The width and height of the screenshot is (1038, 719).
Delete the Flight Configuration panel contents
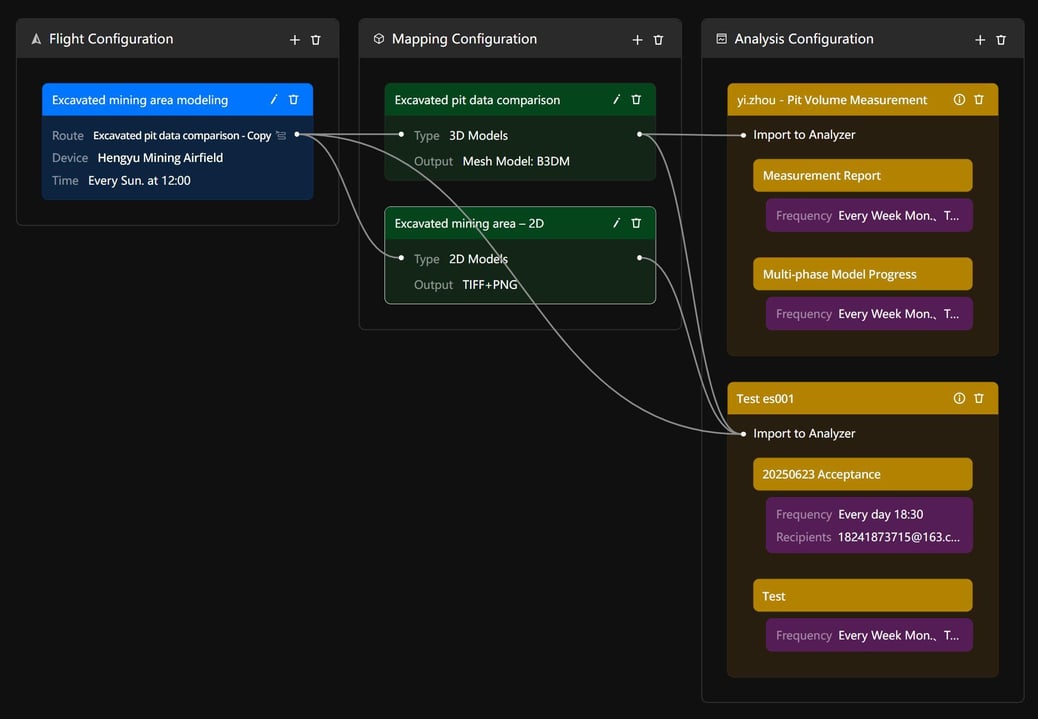coord(316,40)
